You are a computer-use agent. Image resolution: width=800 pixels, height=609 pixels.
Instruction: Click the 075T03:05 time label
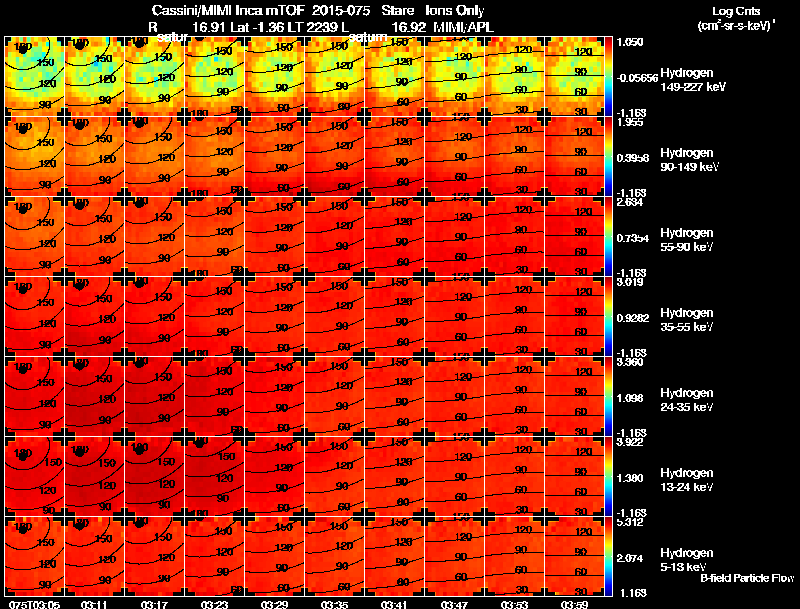[x=34, y=604]
